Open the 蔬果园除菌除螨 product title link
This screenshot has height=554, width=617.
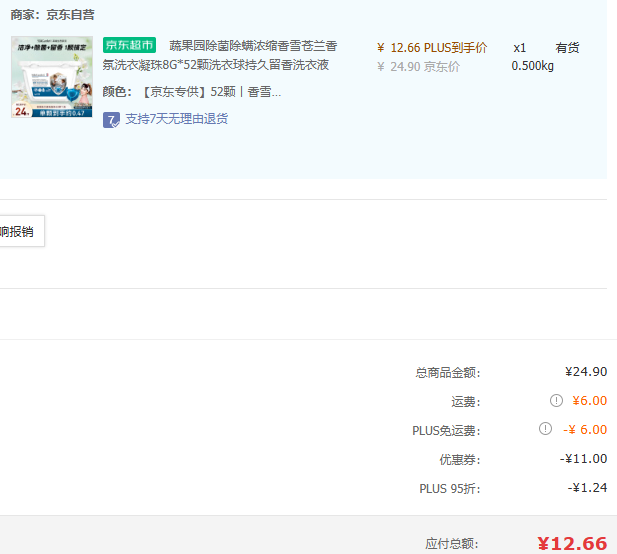(x=220, y=55)
